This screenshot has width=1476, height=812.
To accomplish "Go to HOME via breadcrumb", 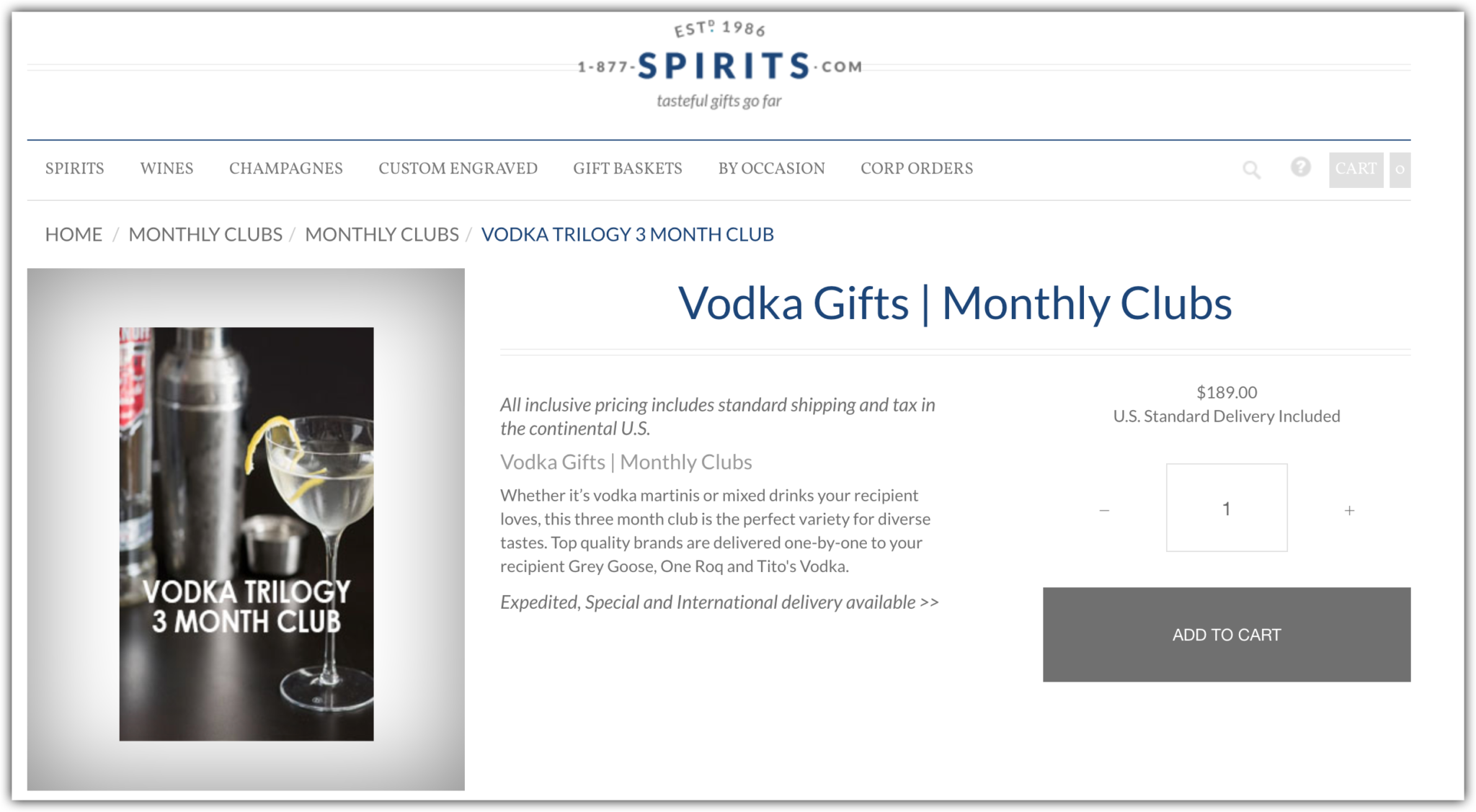I will [x=73, y=234].
